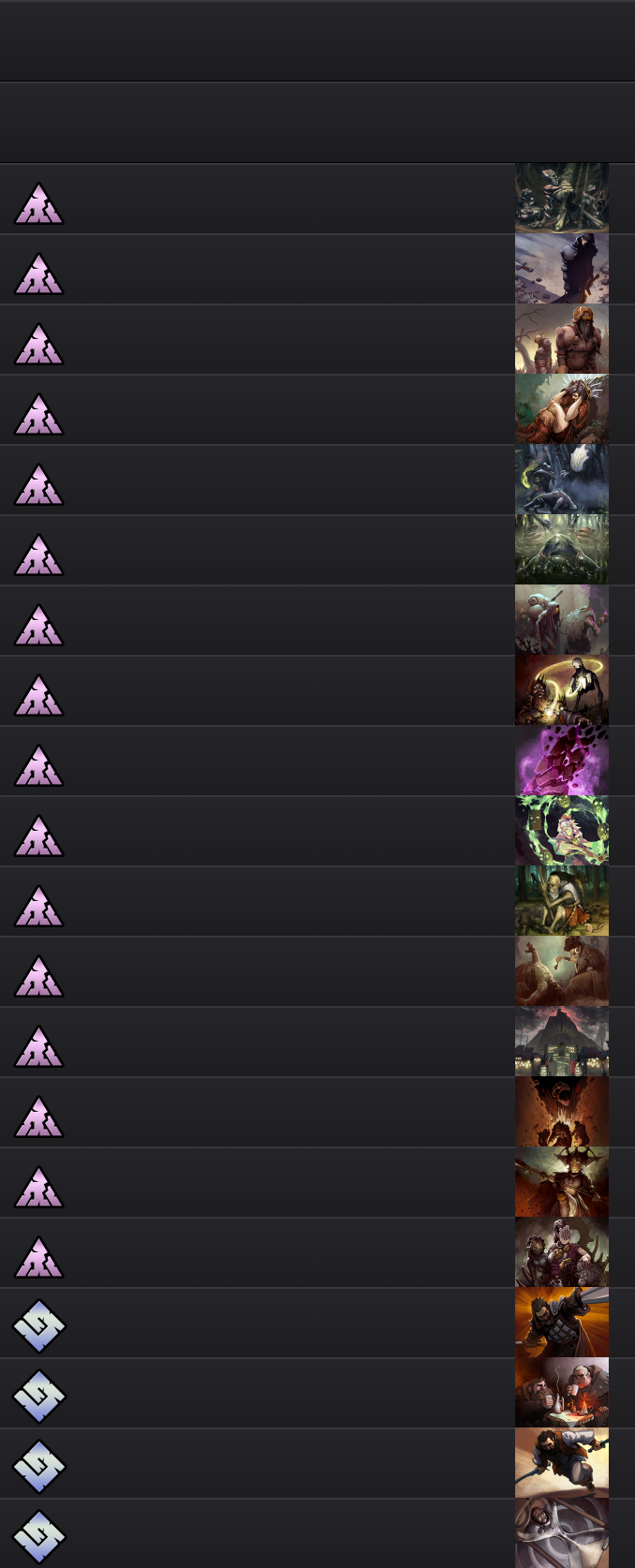This screenshot has height=1568, width=635.
Task: Select pink faction icon next to roaring fire skull art
Action: (x=38, y=1117)
